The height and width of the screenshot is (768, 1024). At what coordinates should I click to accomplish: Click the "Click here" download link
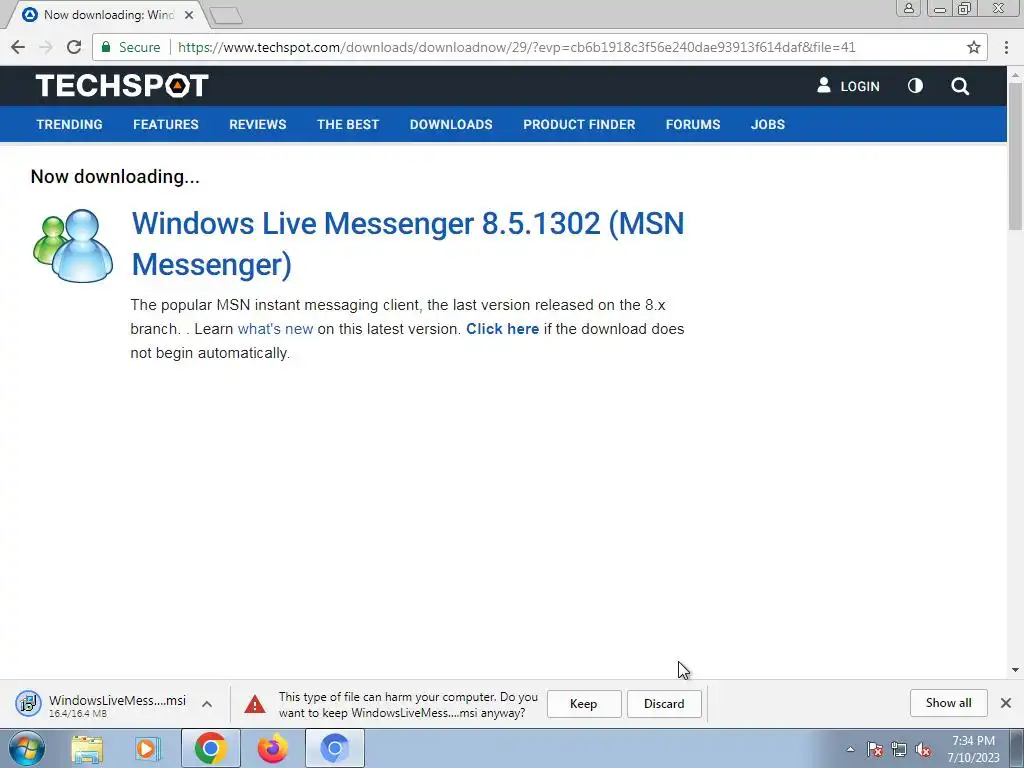(502, 328)
